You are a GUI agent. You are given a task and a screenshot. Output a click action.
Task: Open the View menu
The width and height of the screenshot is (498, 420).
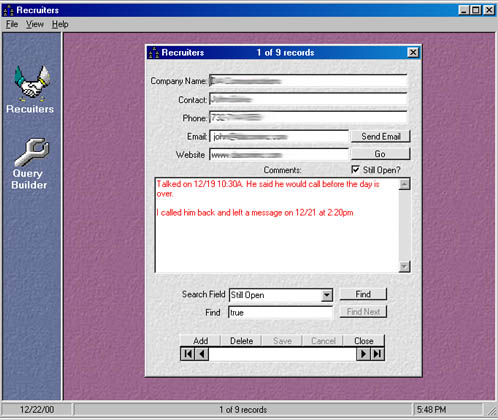[x=35, y=24]
